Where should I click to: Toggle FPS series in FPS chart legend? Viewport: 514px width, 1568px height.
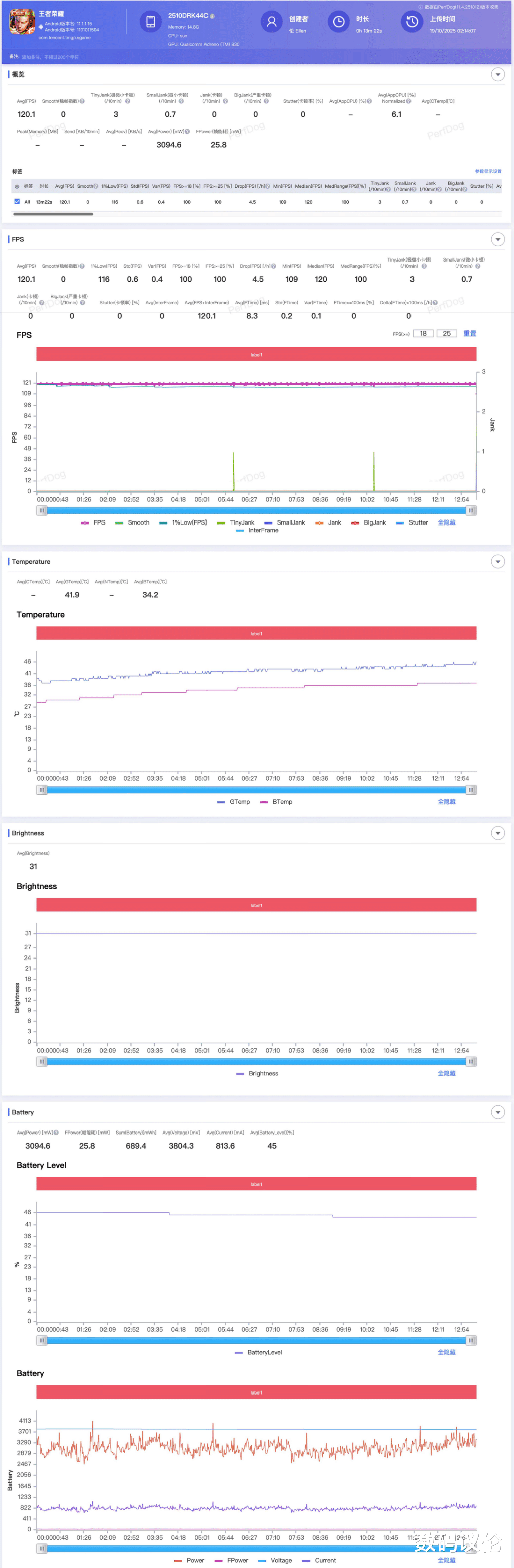coord(93,523)
